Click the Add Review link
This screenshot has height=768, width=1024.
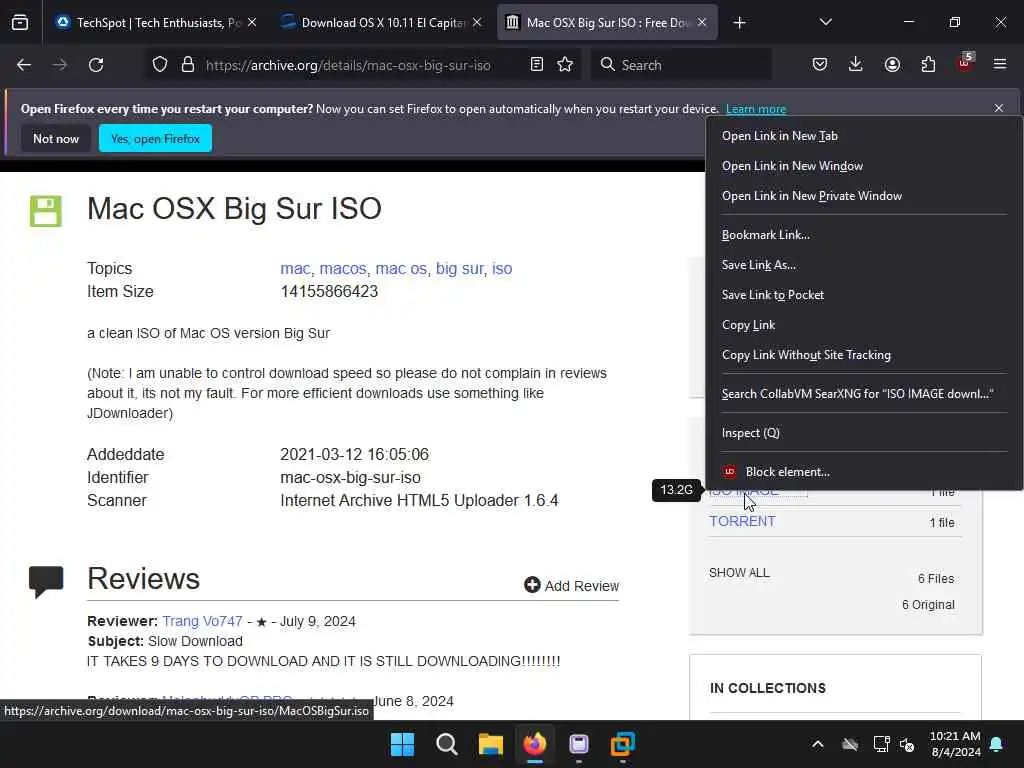pos(581,586)
